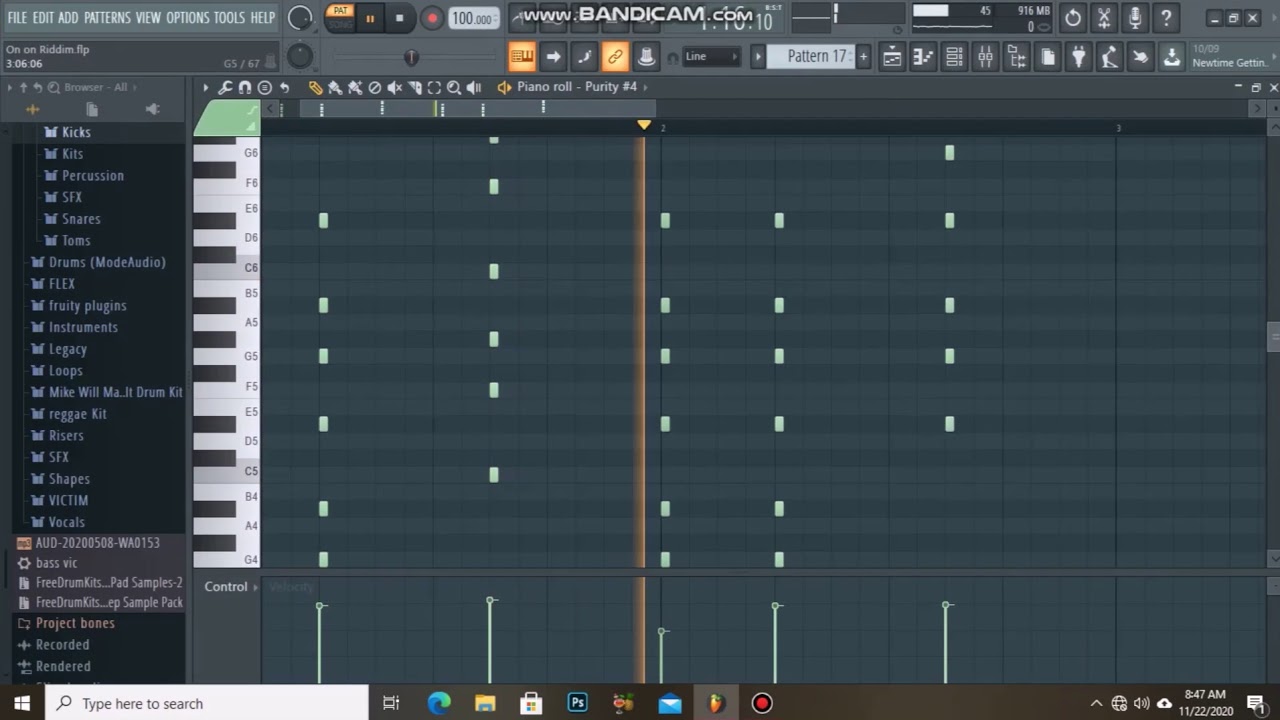
Task: Open the help question mark icon
Action: pos(1166,18)
